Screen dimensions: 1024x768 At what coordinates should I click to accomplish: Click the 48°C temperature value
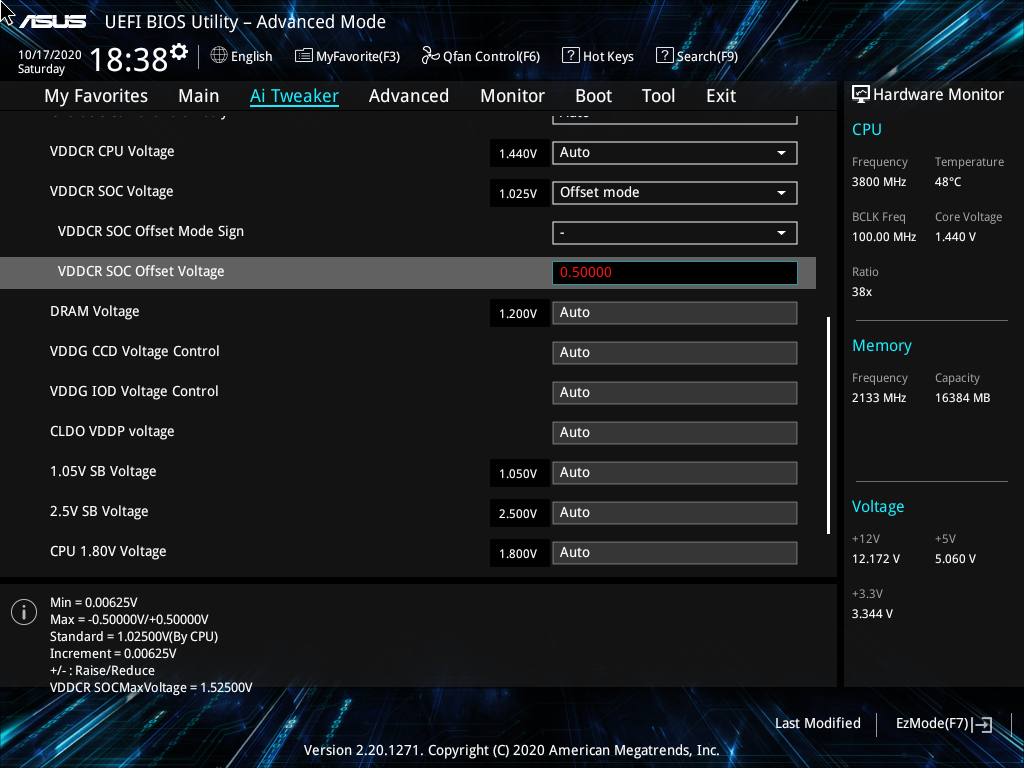coord(948,182)
